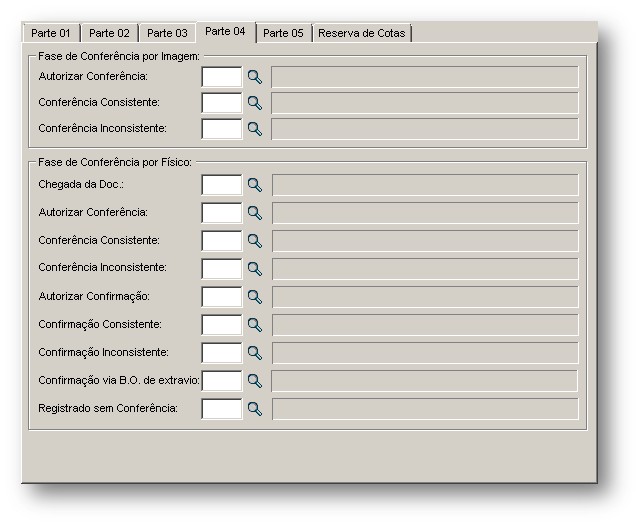
Task: Click the Chegada da Doc. code field
Action: (222, 185)
